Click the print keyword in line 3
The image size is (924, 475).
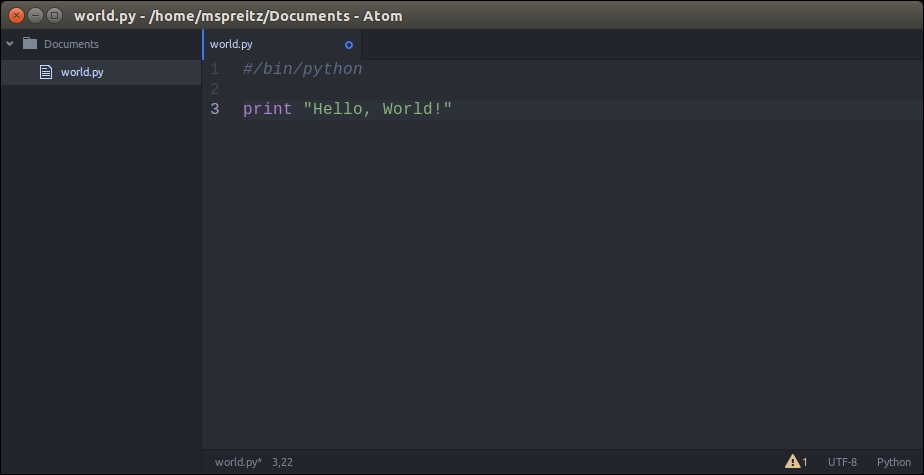267,109
